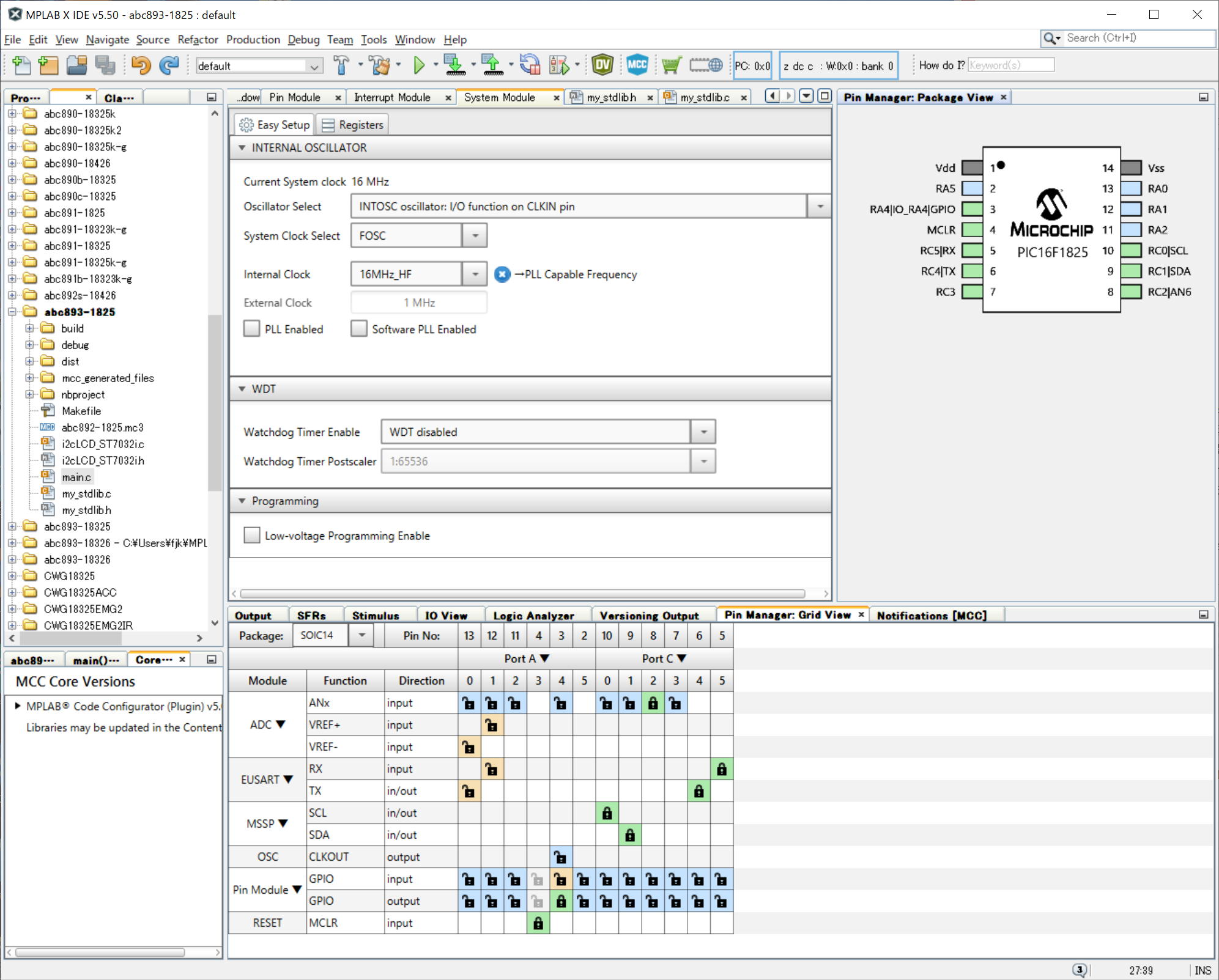Click the MPLAB Data Visualizer DV icon
The image size is (1219, 980).
[x=602, y=65]
